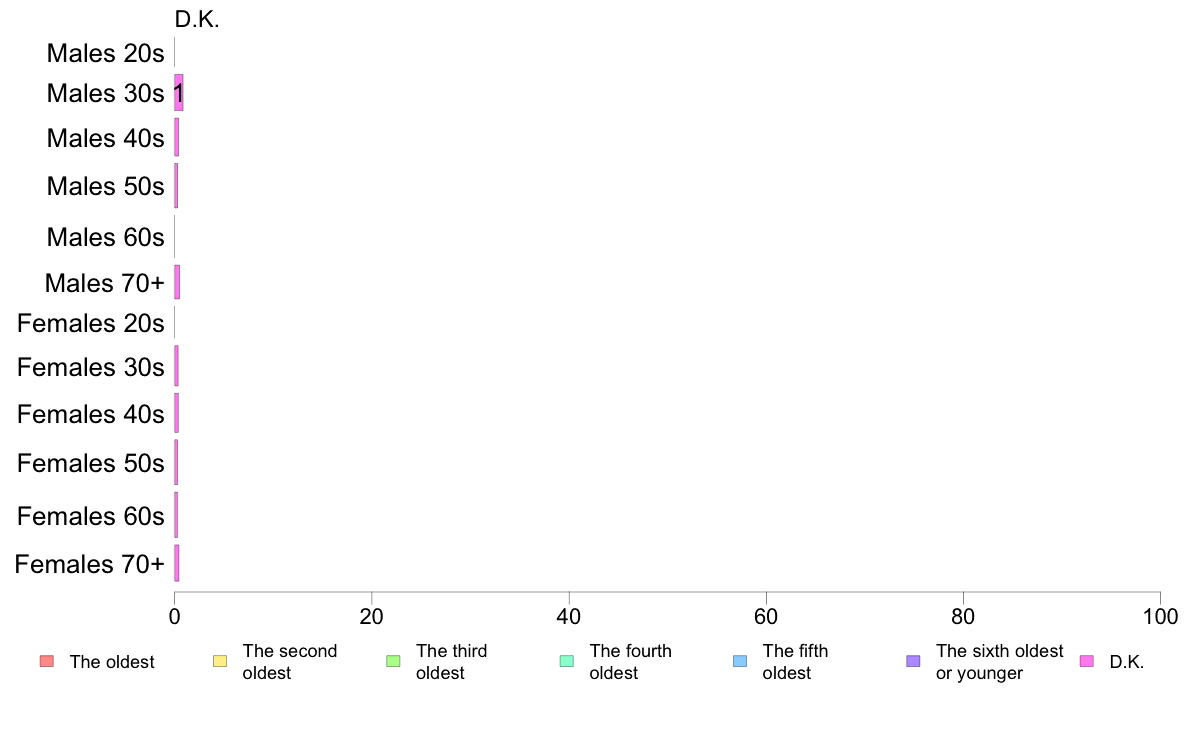Click the green 'The third oldest' legend swatch
The image size is (1188, 736).
[x=393, y=662]
